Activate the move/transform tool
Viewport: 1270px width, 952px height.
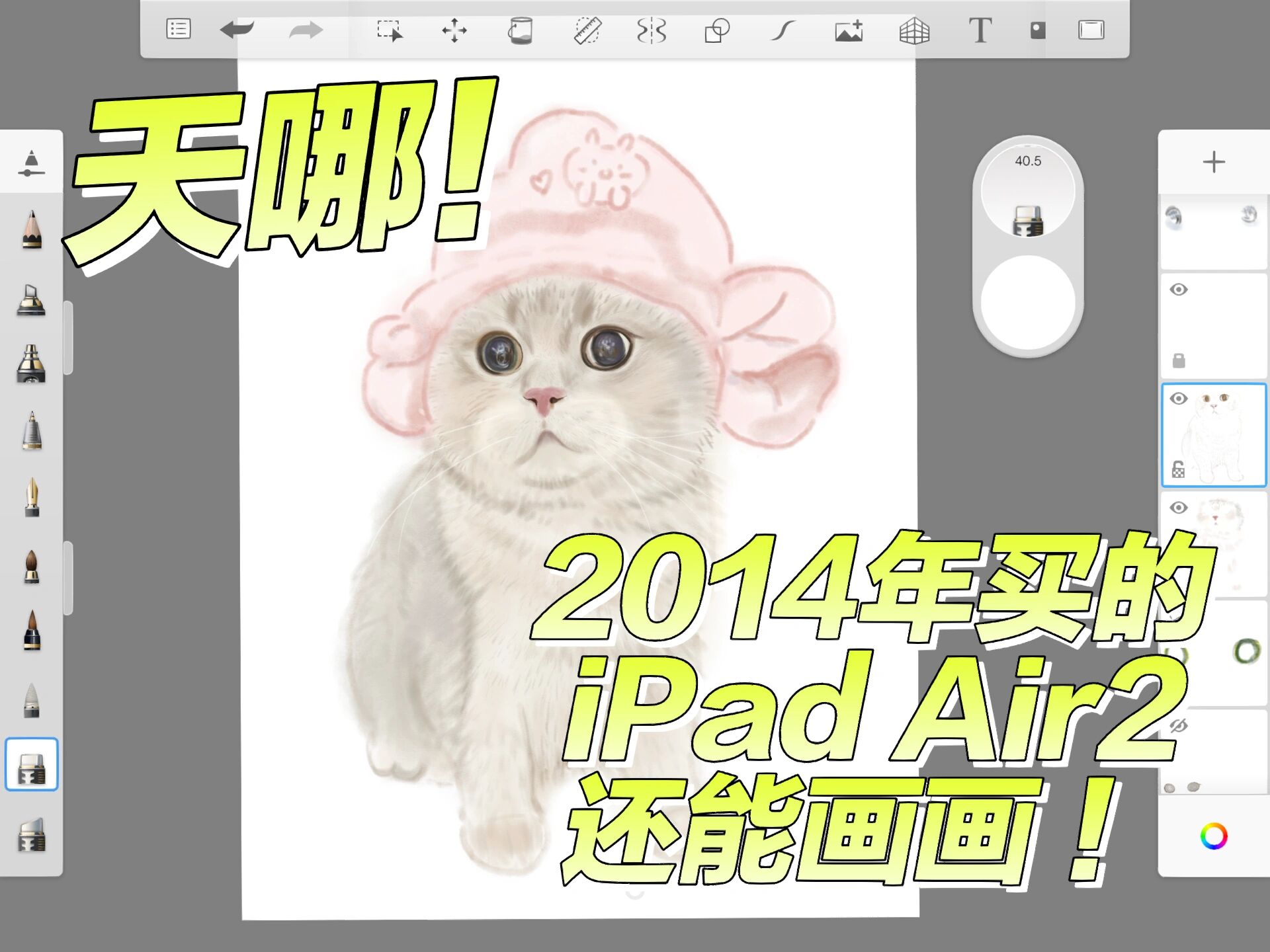point(454,30)
